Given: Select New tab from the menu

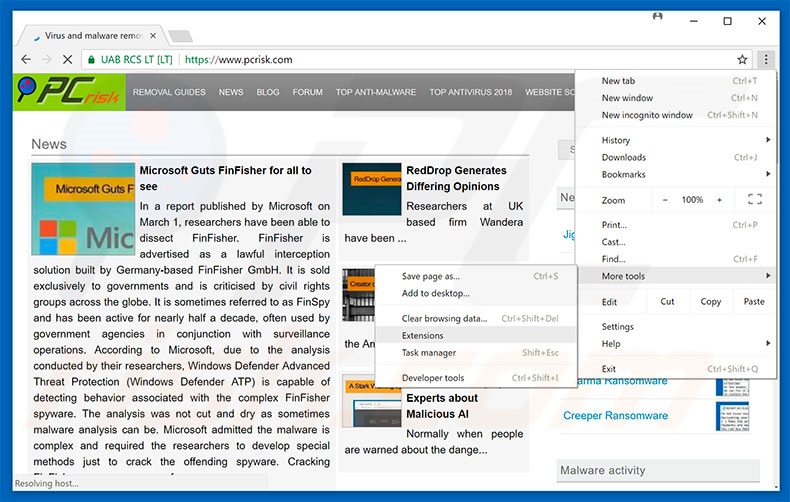Looking at the screenshot, I should (676, 81).
